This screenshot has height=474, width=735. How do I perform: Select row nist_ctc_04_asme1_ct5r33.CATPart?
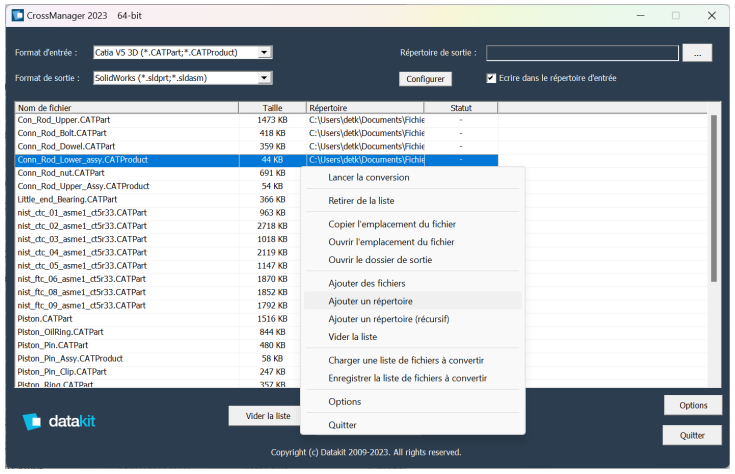158,252
